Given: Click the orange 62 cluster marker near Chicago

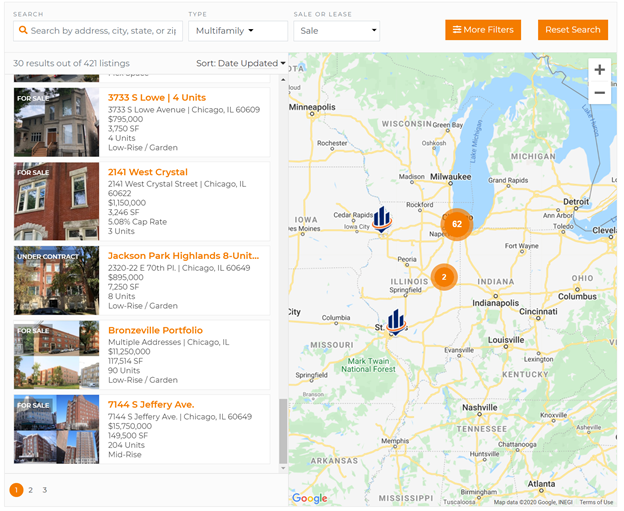Looking at the screenshot, I should (x=457, y=224).
